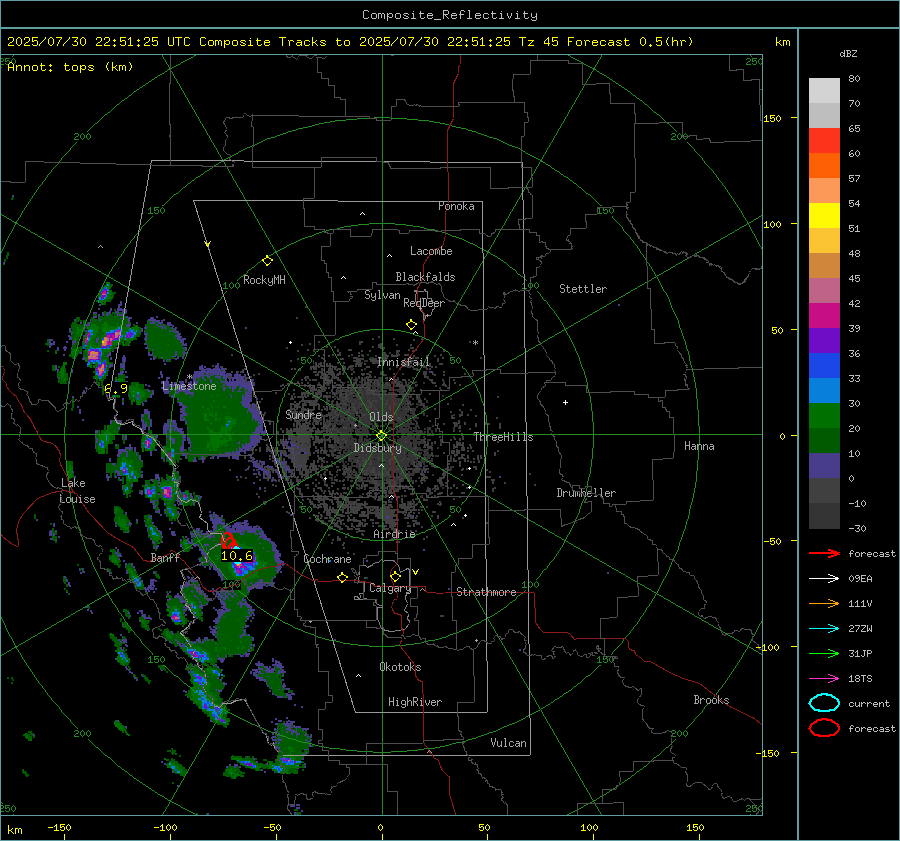Click the Banff label

click(165, 557)
